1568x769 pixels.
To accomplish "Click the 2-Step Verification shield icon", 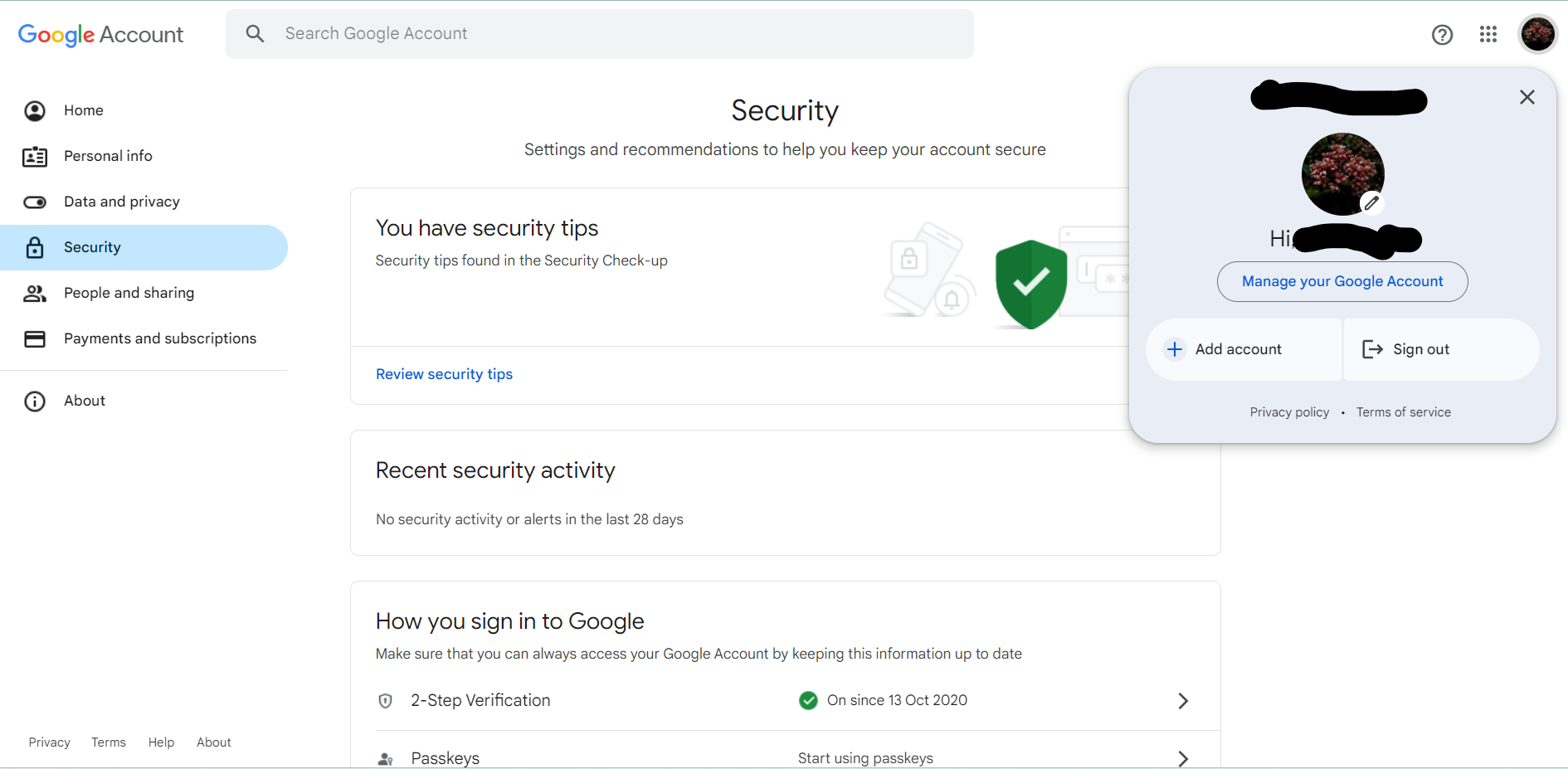I will (x=385, y=701).
